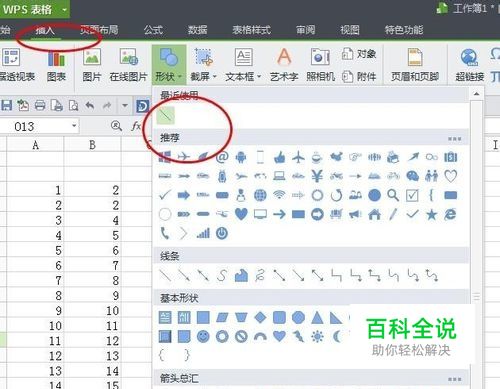Select column A header
500x389 pixels.
35,145
